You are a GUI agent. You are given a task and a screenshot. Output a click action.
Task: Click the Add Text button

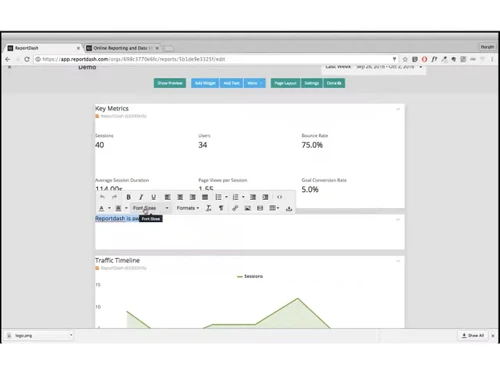click(x=232, y=83)
